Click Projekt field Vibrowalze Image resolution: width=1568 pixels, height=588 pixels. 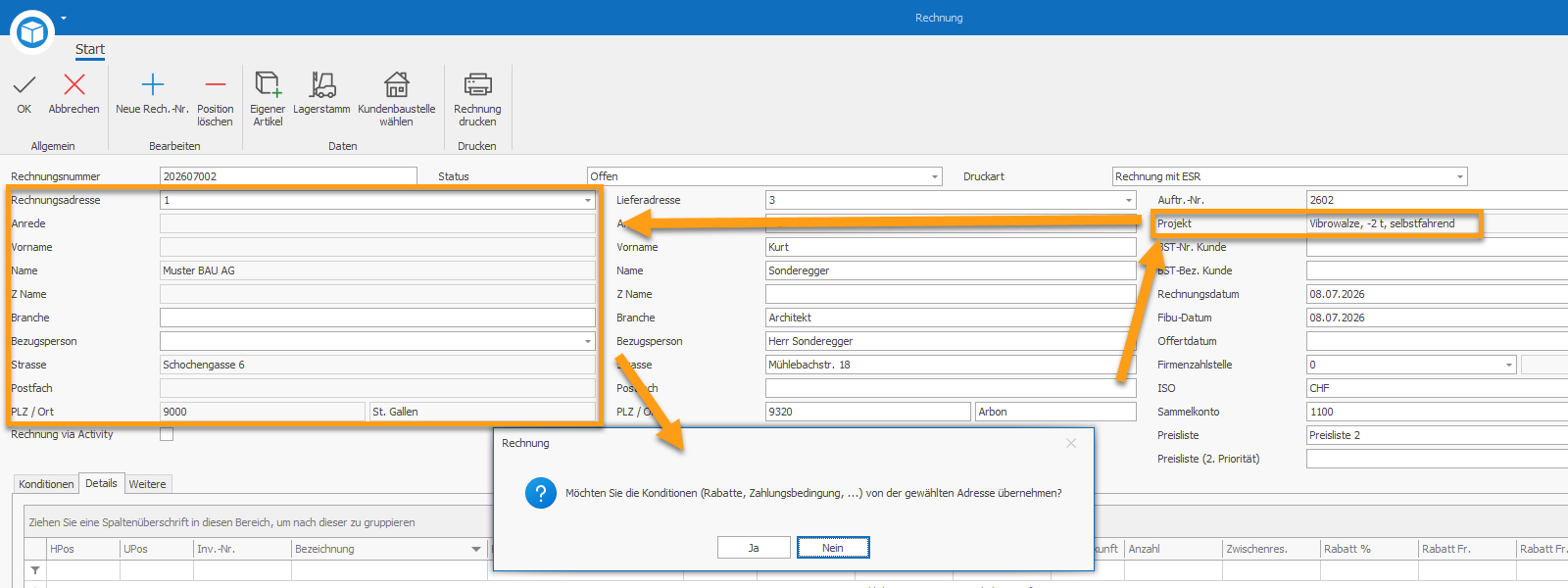tap(1437, 223)
